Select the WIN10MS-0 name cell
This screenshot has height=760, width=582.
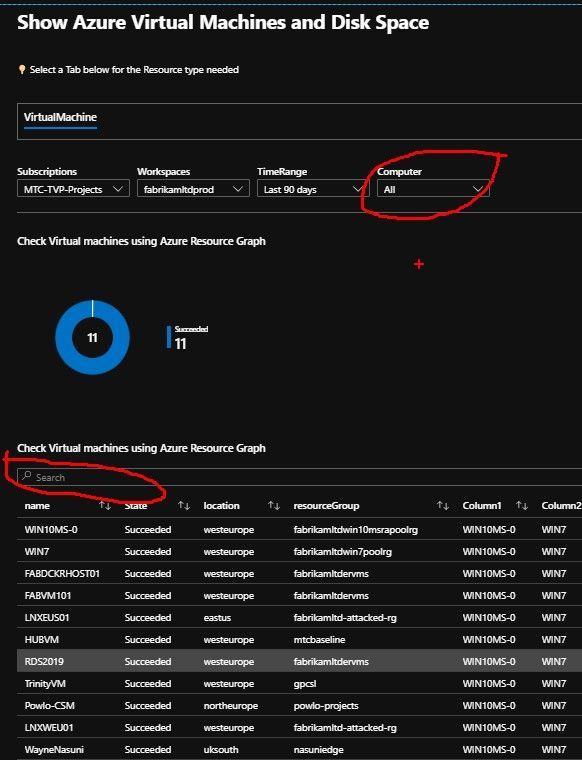click(x=51, y=529)
